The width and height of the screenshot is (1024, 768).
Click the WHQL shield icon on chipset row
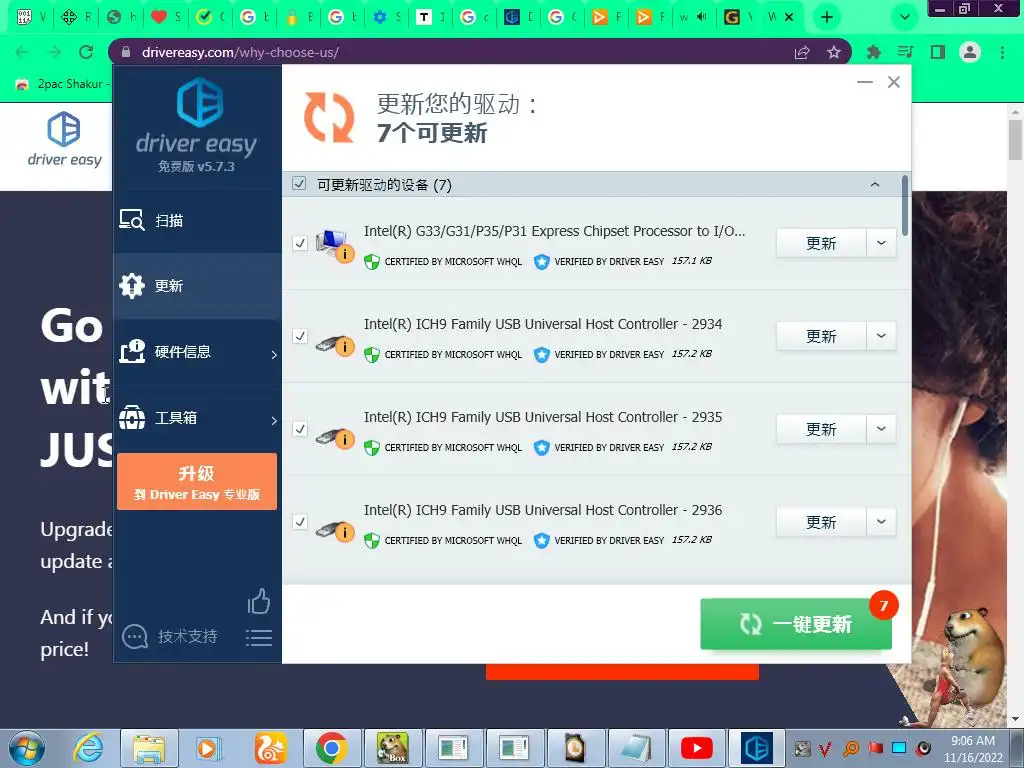point(372,262)
